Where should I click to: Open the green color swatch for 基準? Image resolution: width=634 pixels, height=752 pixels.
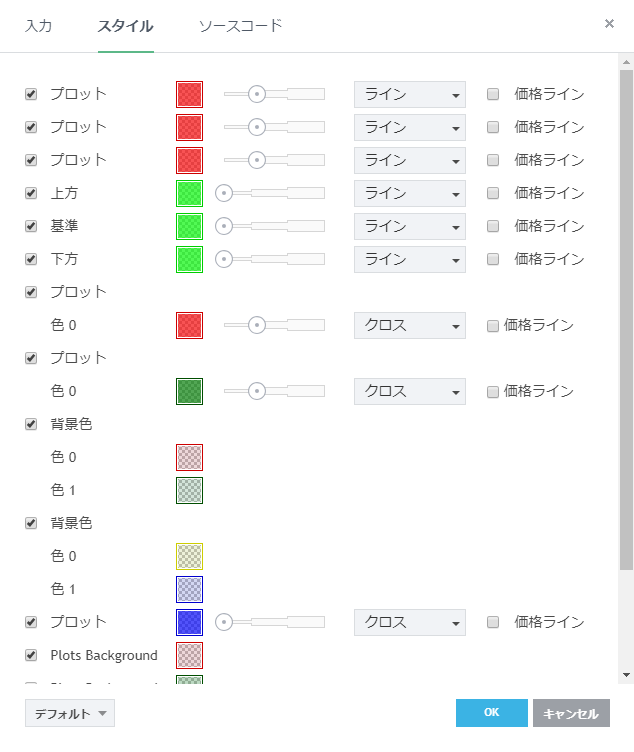189,226
